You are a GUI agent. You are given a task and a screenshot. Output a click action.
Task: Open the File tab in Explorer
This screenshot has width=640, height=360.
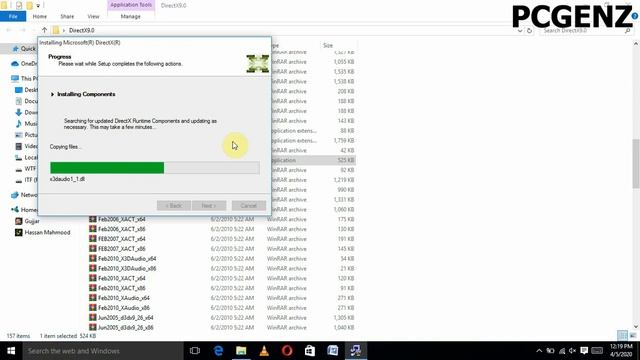pos(13,16)
